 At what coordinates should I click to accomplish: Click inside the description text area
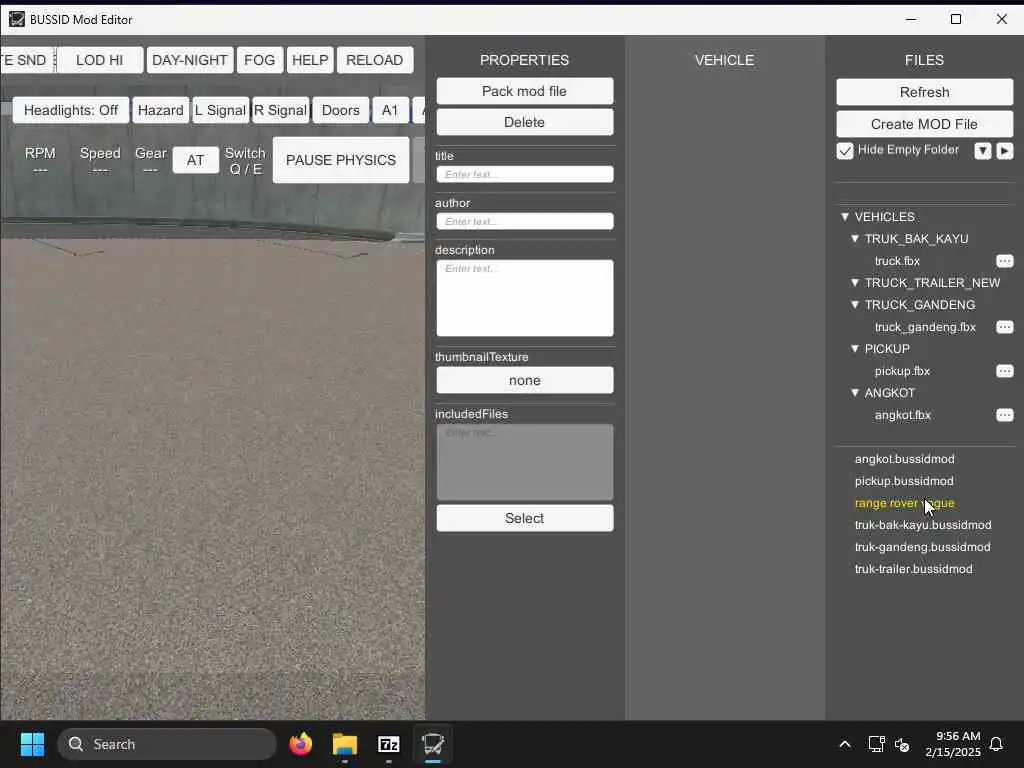tap(524, 298)
